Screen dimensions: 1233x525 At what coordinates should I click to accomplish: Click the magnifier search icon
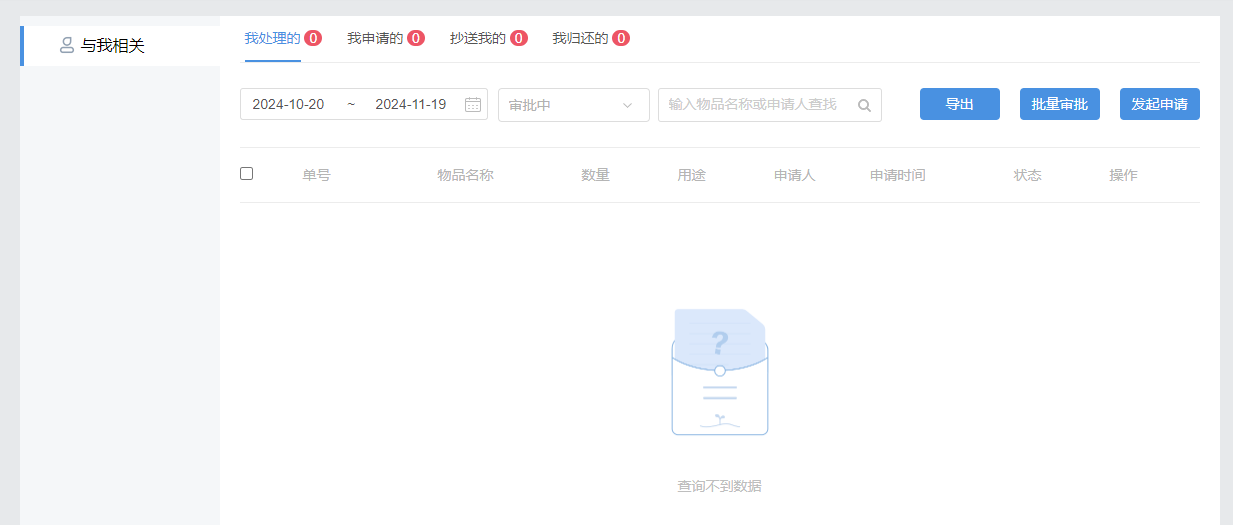(864, 105)
